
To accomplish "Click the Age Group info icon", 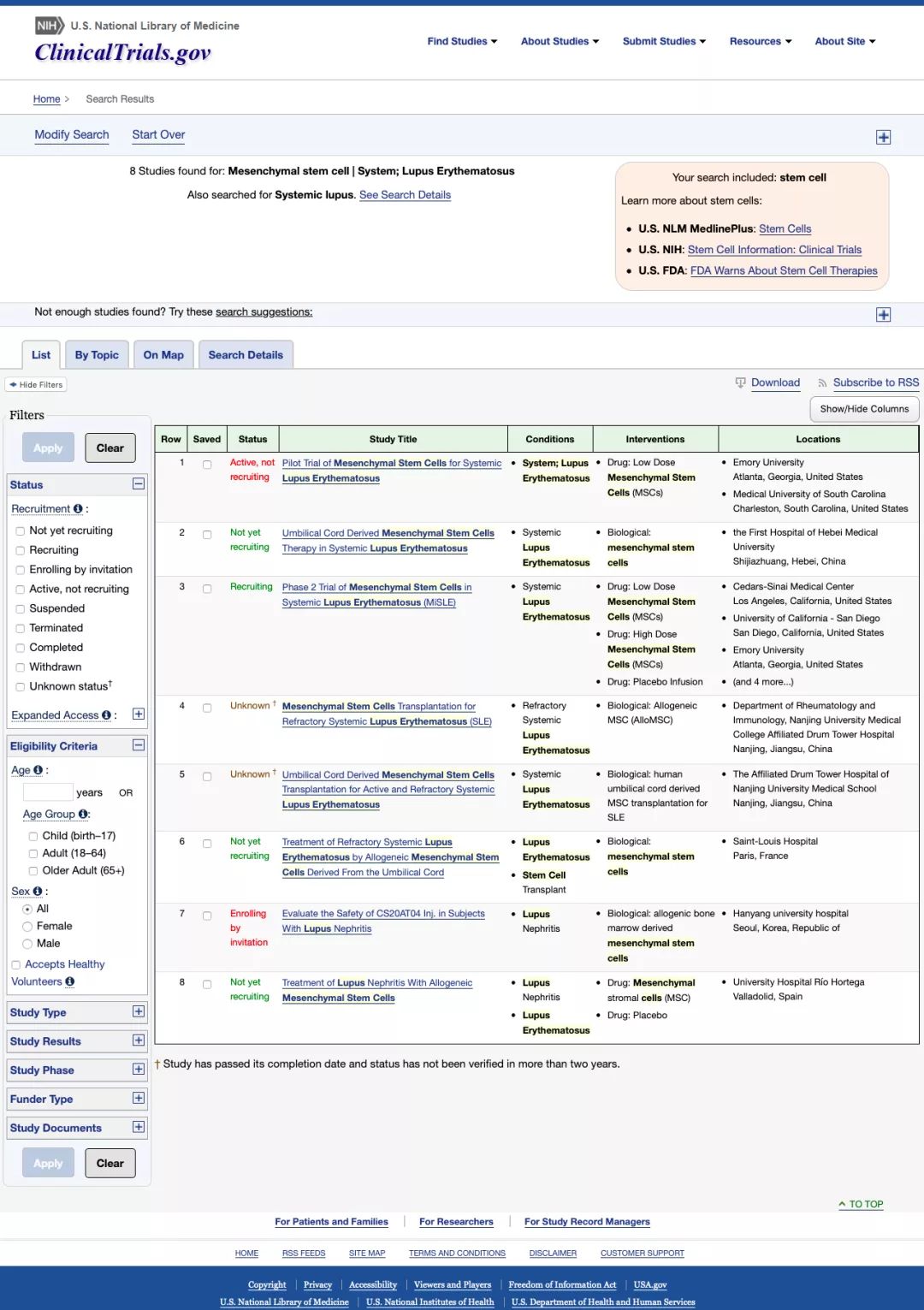I will tap(83, 815).
